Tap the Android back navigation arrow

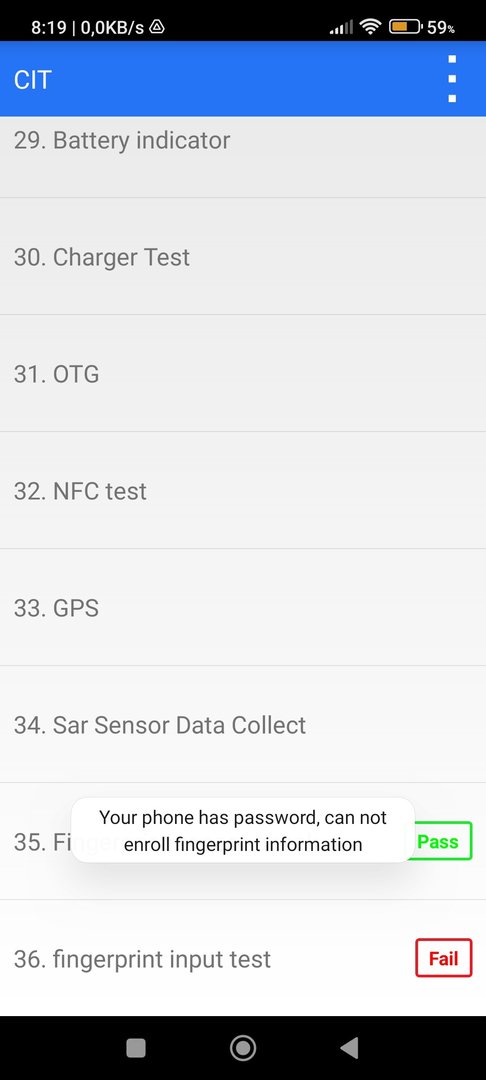click(350, 1048)
